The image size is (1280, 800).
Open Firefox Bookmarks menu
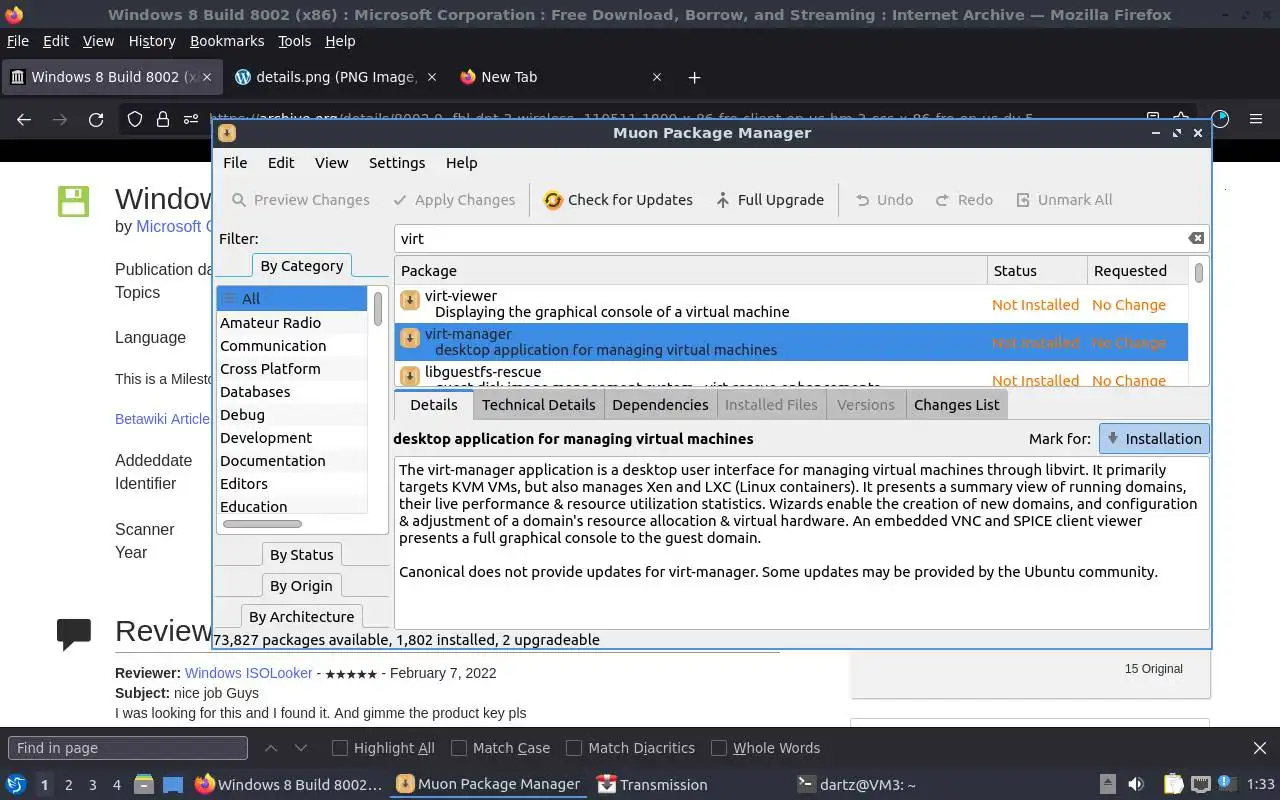[227, 41]
